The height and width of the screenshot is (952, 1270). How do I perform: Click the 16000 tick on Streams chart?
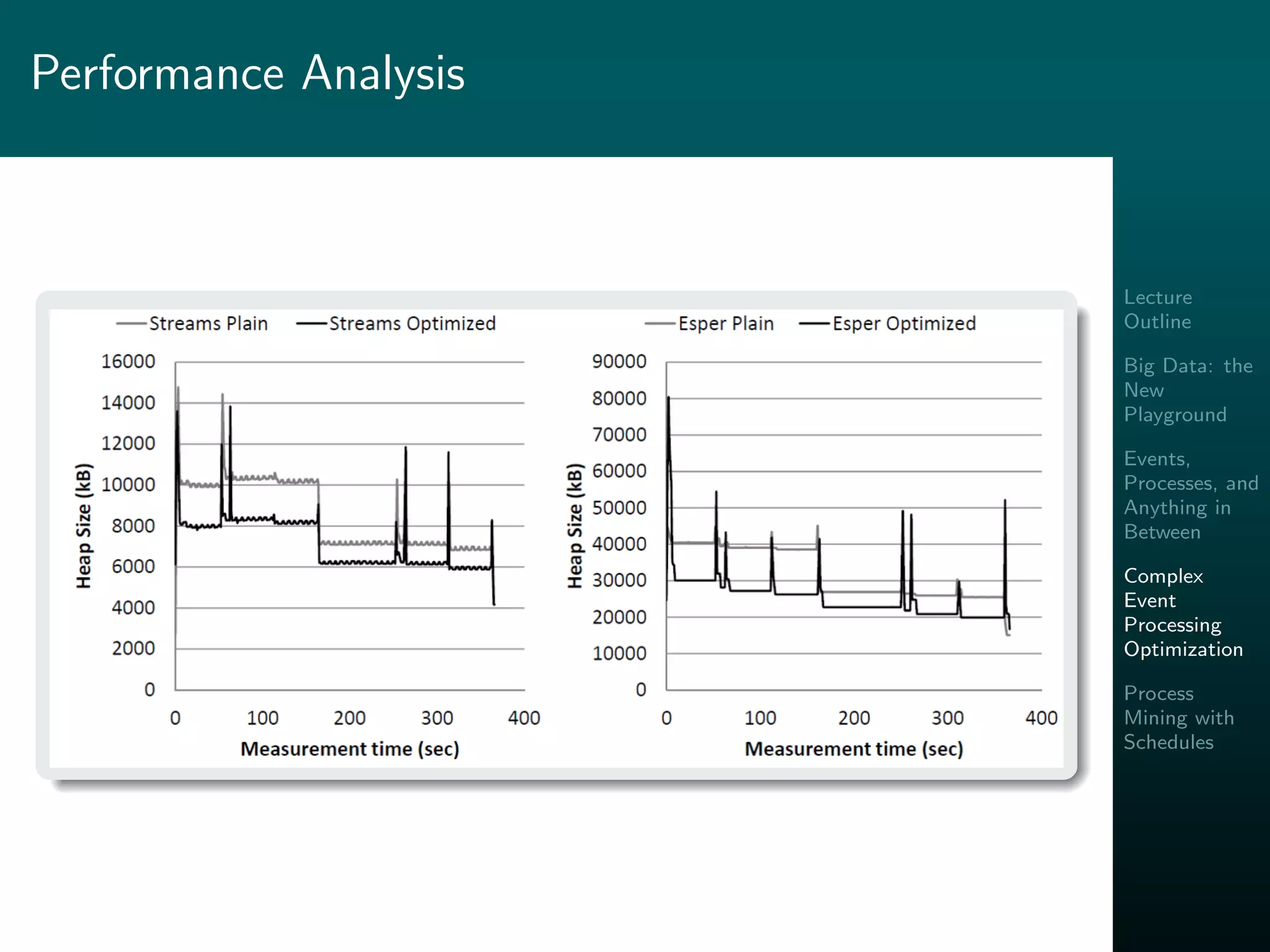pyautogui.click(x=128, y=361)
